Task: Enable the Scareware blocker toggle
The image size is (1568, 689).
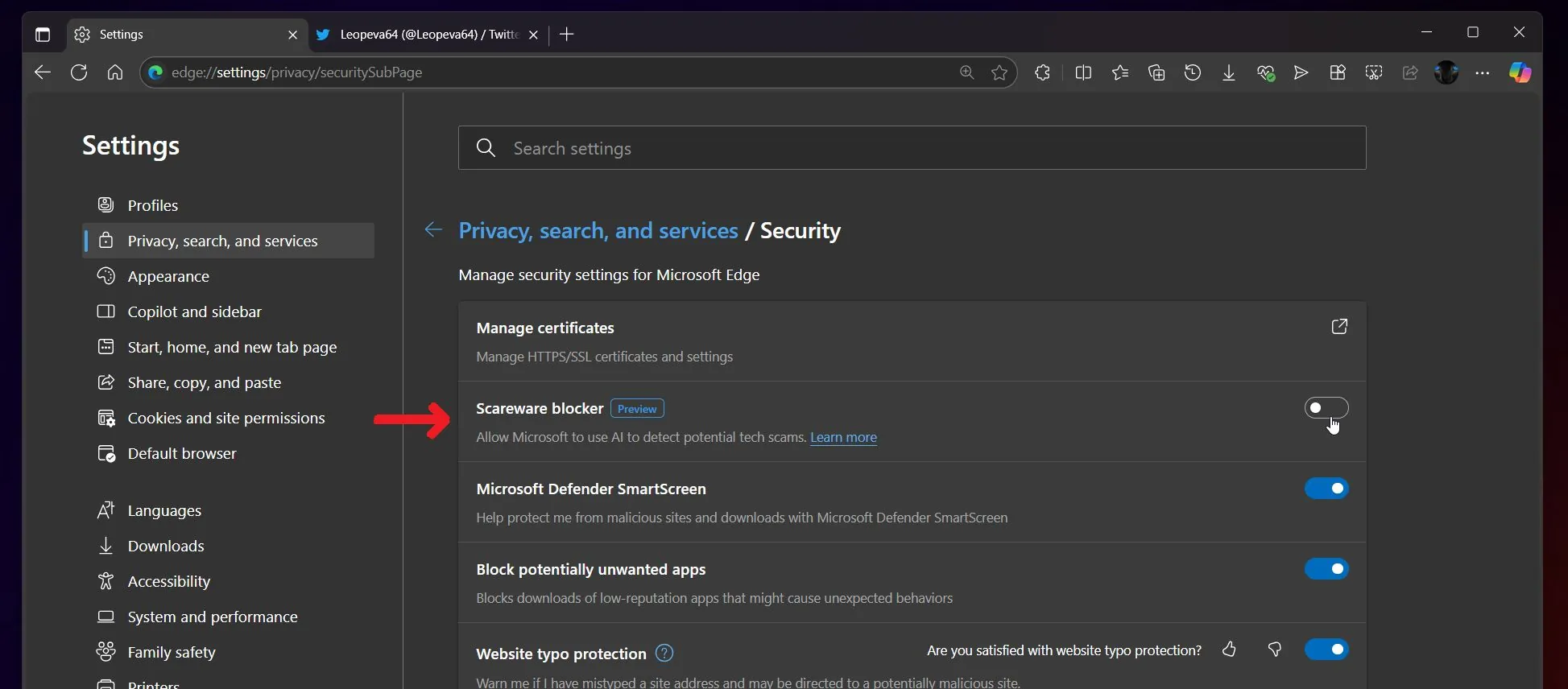Action: 1326,408
